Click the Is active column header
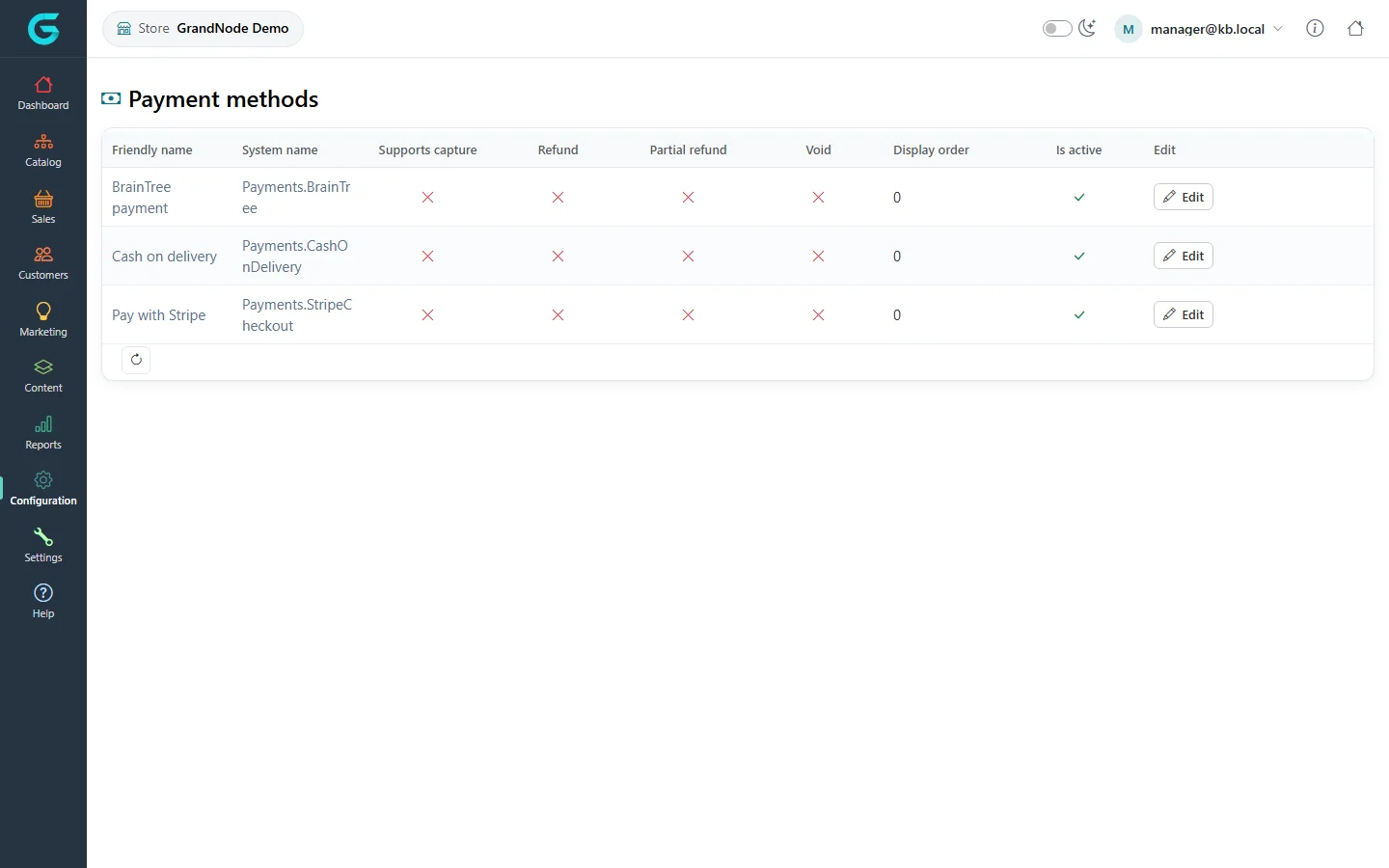 (x=1078, y=149)
